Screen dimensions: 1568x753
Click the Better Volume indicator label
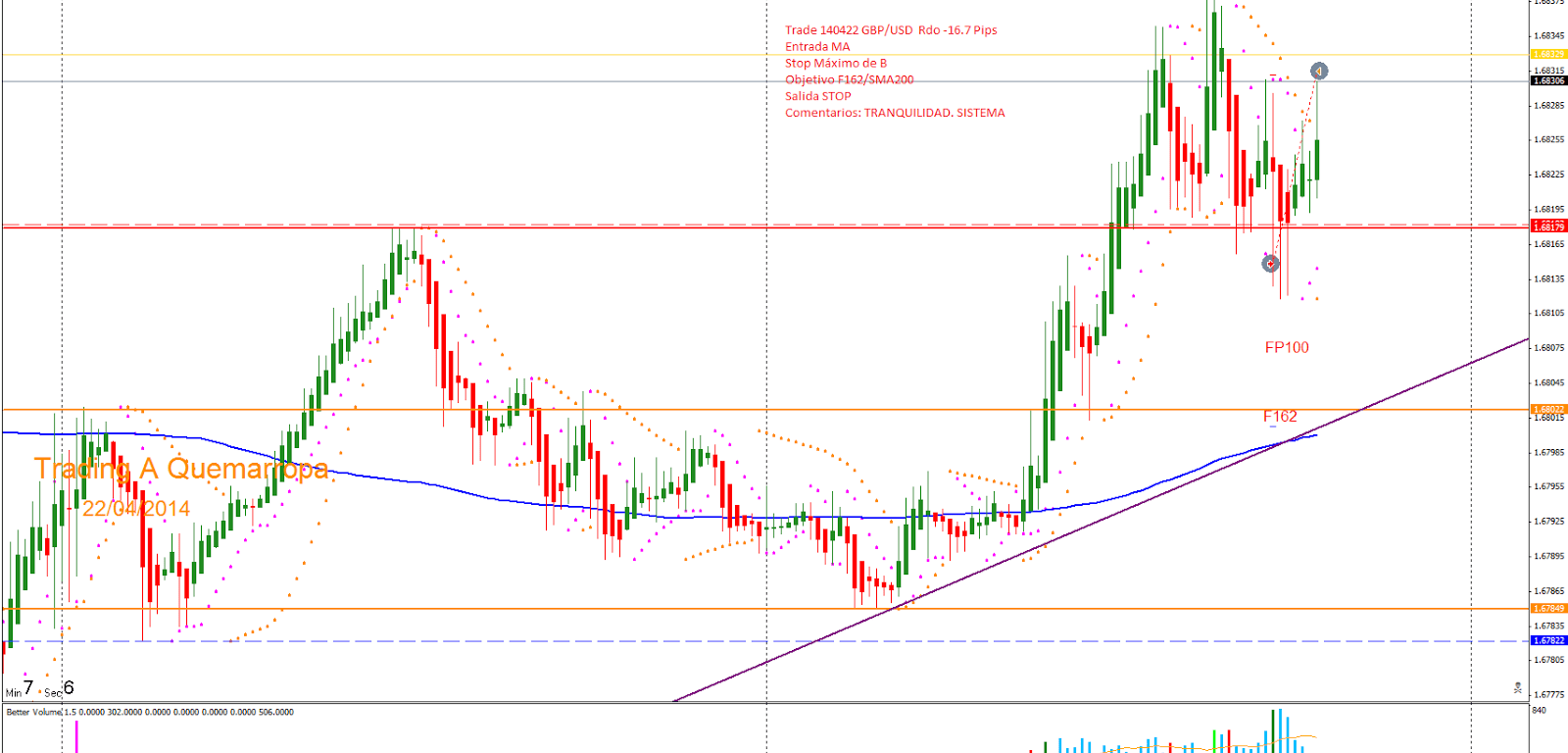point(33,713)
